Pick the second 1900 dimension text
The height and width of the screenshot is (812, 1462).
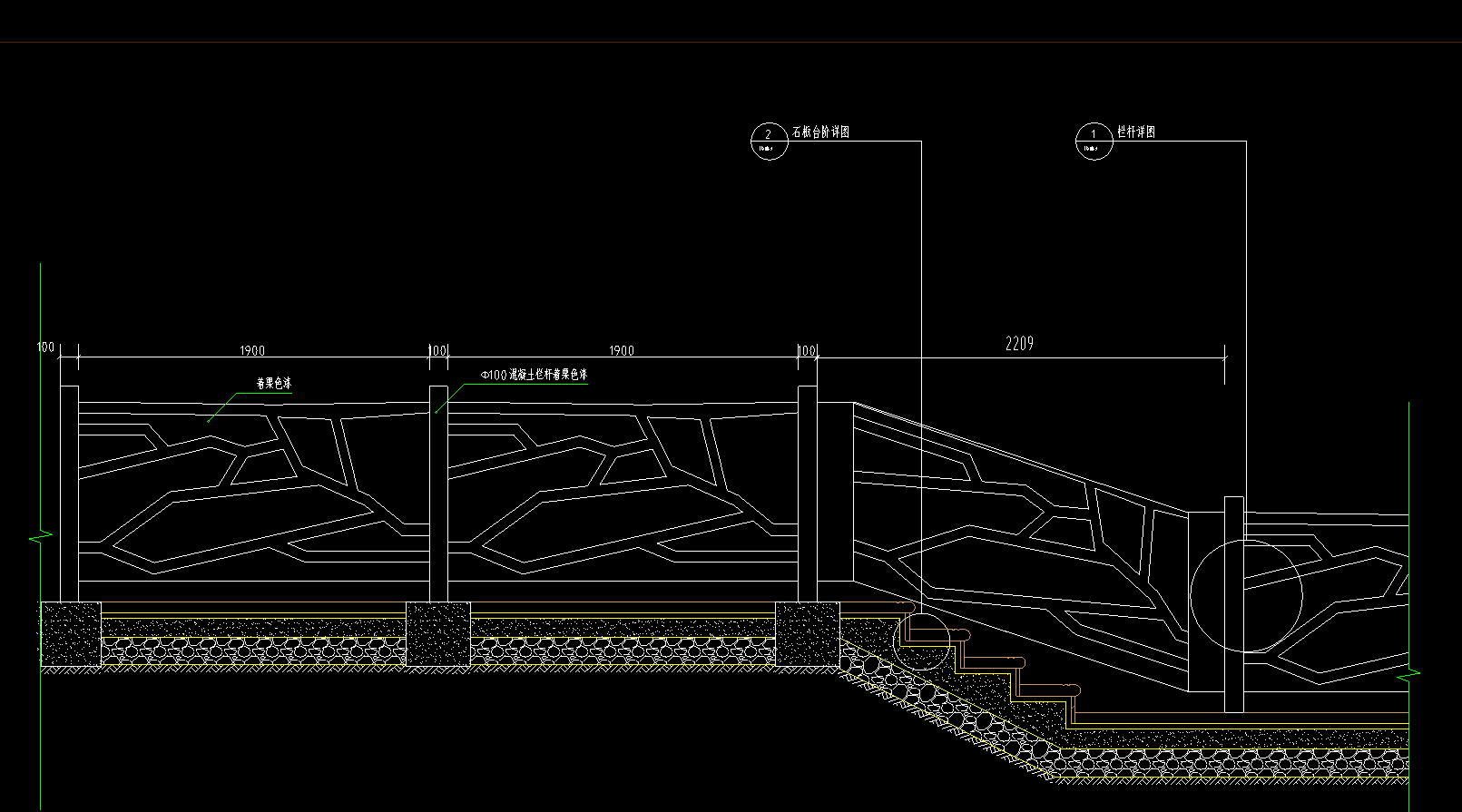point(622,351)
